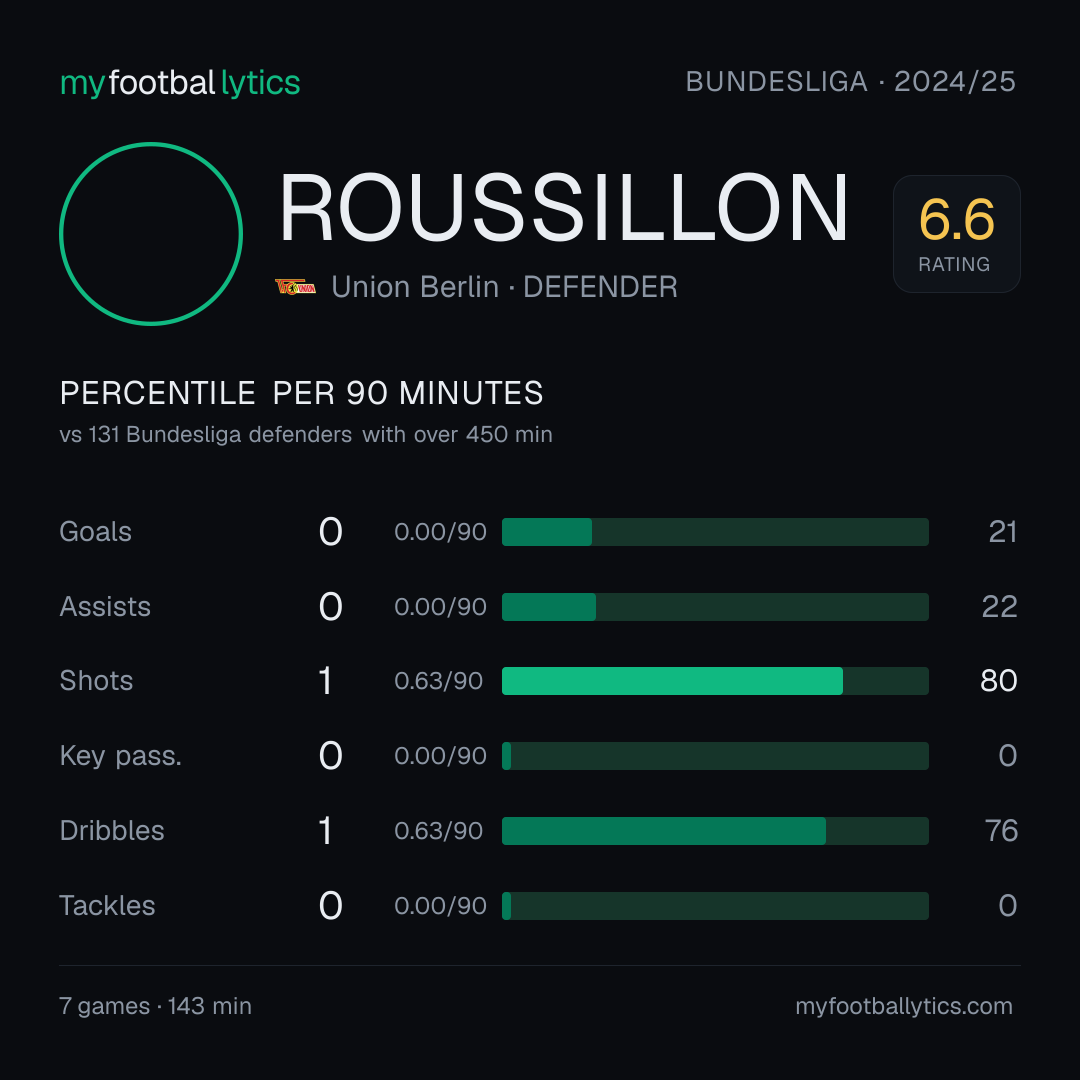Click the Tackles percentile bar
Screen dimensions: 1080x1080
click(715, 906)
